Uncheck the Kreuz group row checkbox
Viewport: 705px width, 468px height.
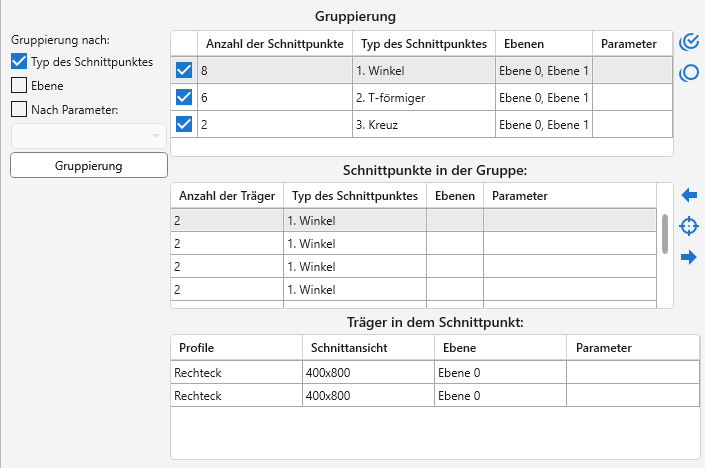184,124
